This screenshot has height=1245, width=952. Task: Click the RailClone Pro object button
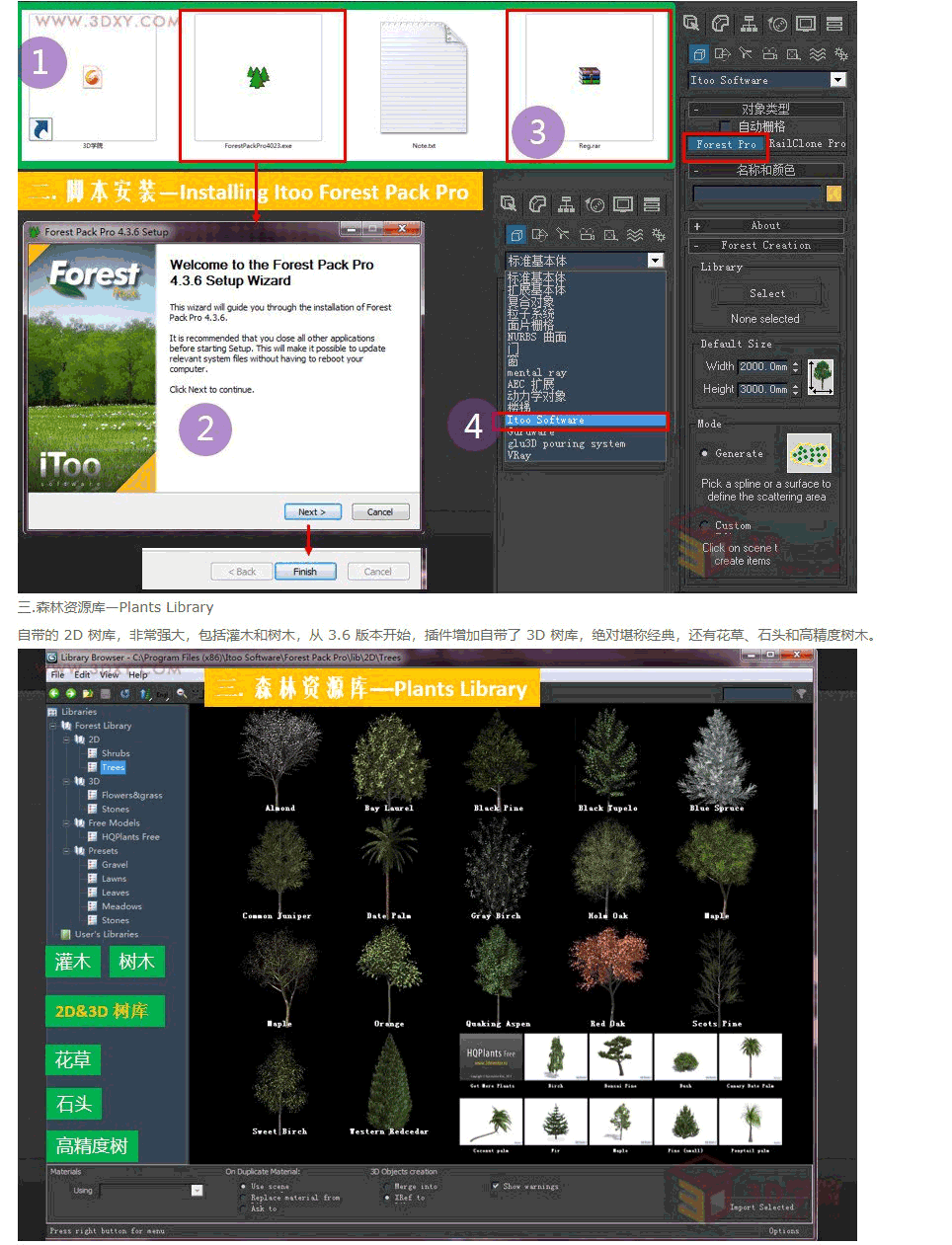click(x=807, y=144)
